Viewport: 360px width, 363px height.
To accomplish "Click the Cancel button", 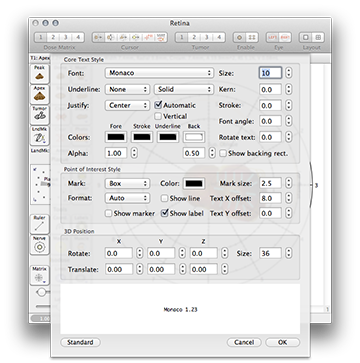I will coord(244,342).
